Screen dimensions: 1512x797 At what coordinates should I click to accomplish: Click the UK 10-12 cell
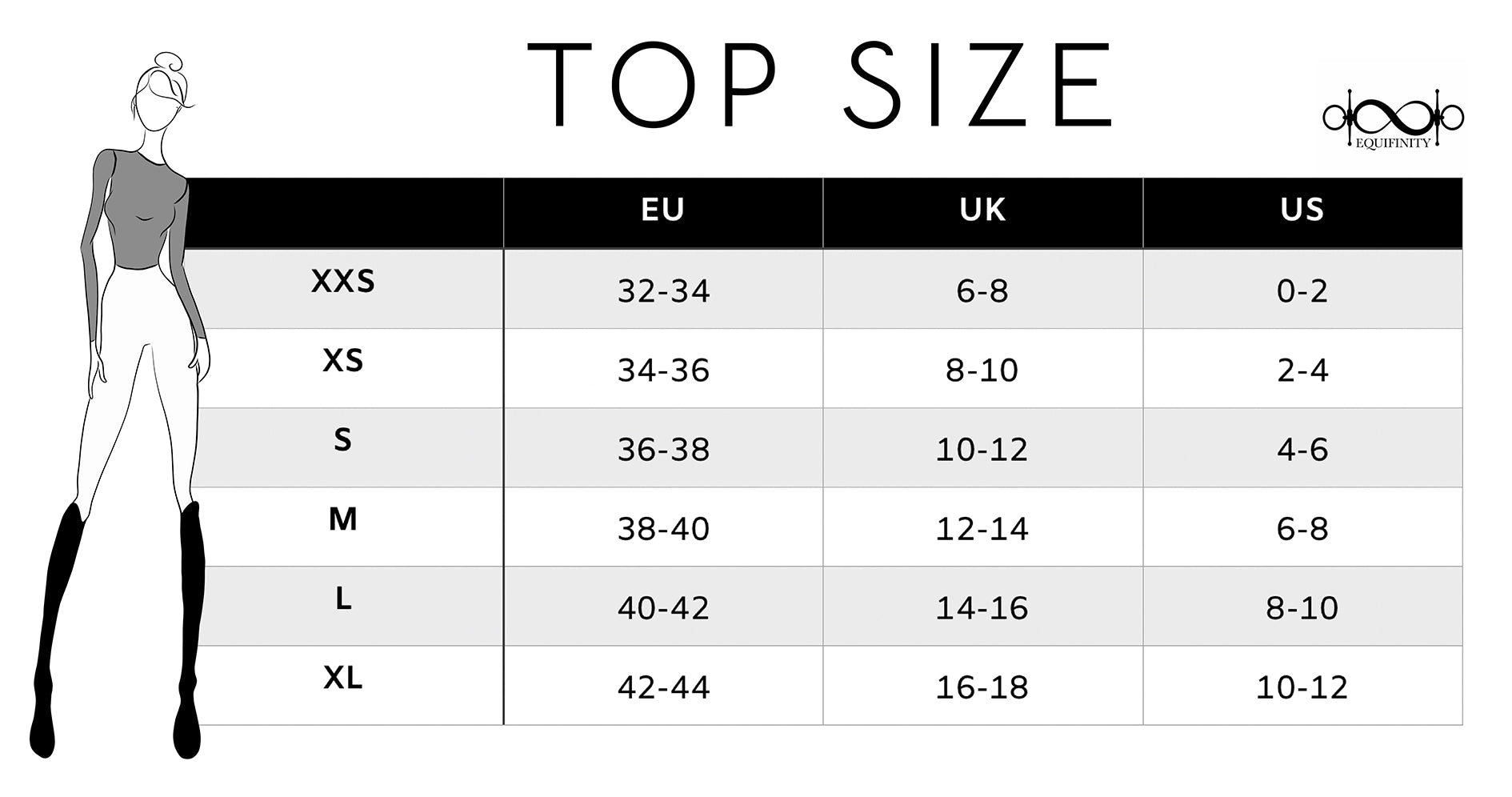tap(982, 450)
